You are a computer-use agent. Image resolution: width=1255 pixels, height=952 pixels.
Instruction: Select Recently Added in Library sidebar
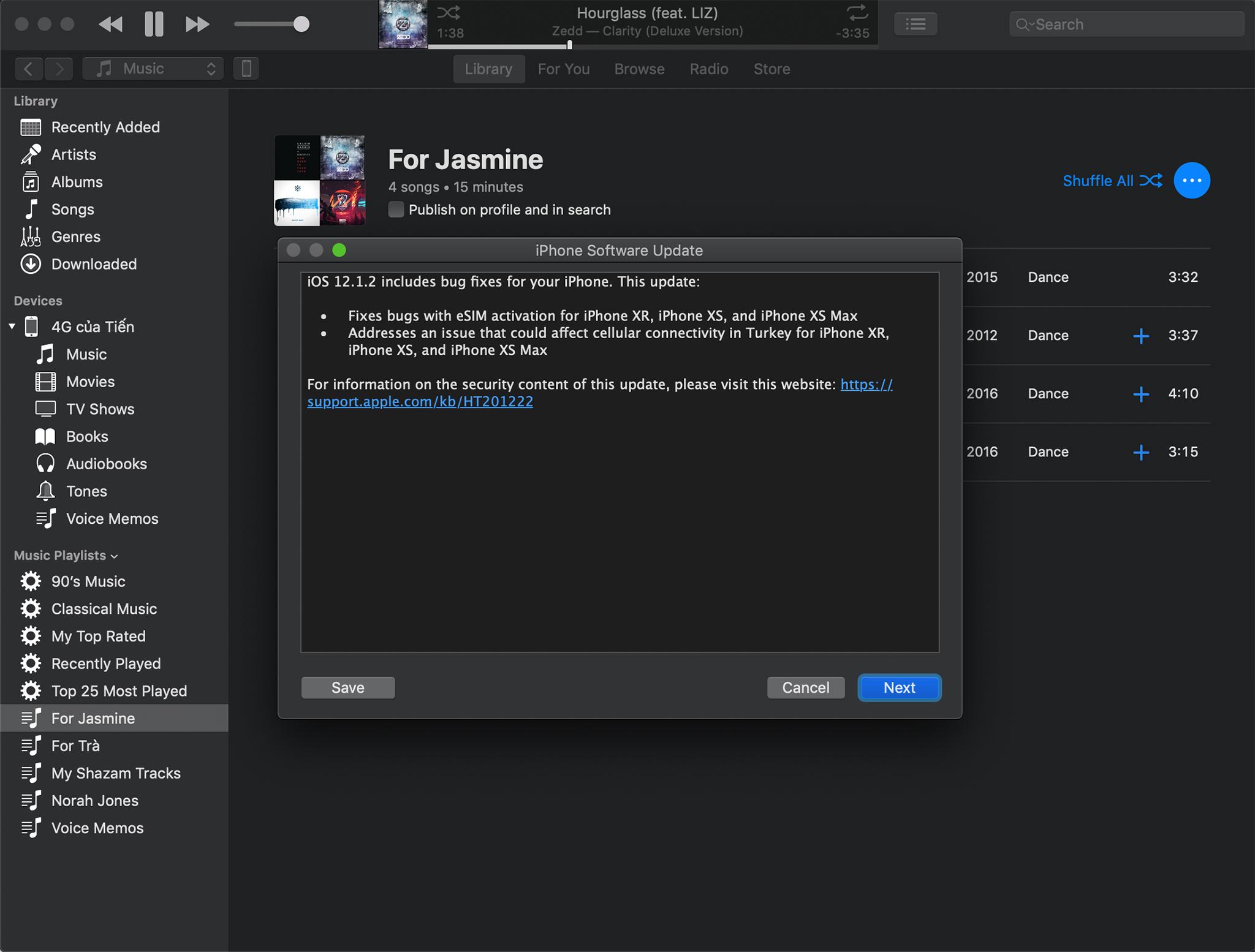[114, 127]
